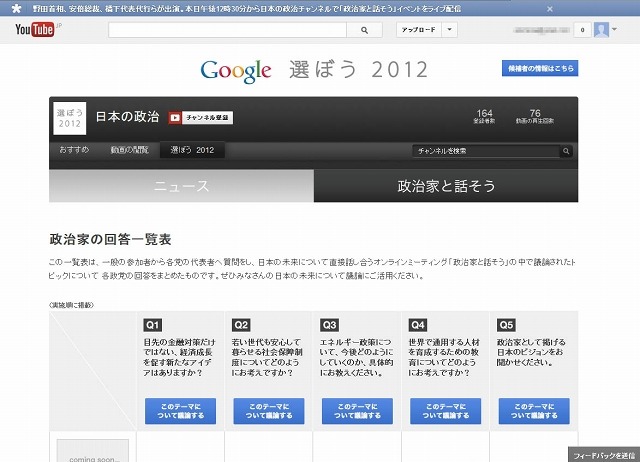Focus the チャンネルを検索 field
Viewport: 640px width, 462px height.
tap(486, 151)
